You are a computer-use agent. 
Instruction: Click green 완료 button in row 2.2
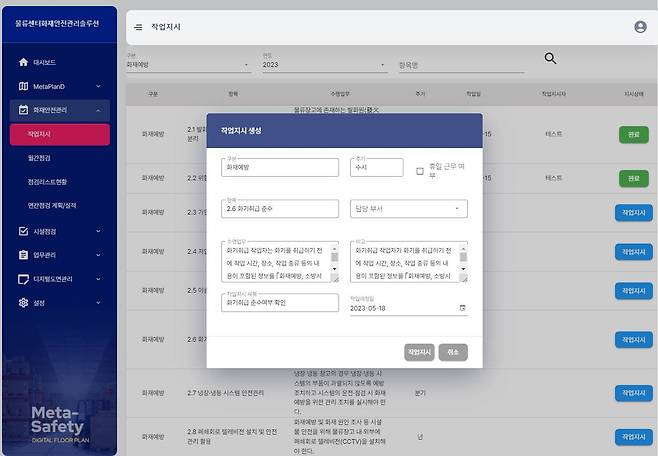634,178
